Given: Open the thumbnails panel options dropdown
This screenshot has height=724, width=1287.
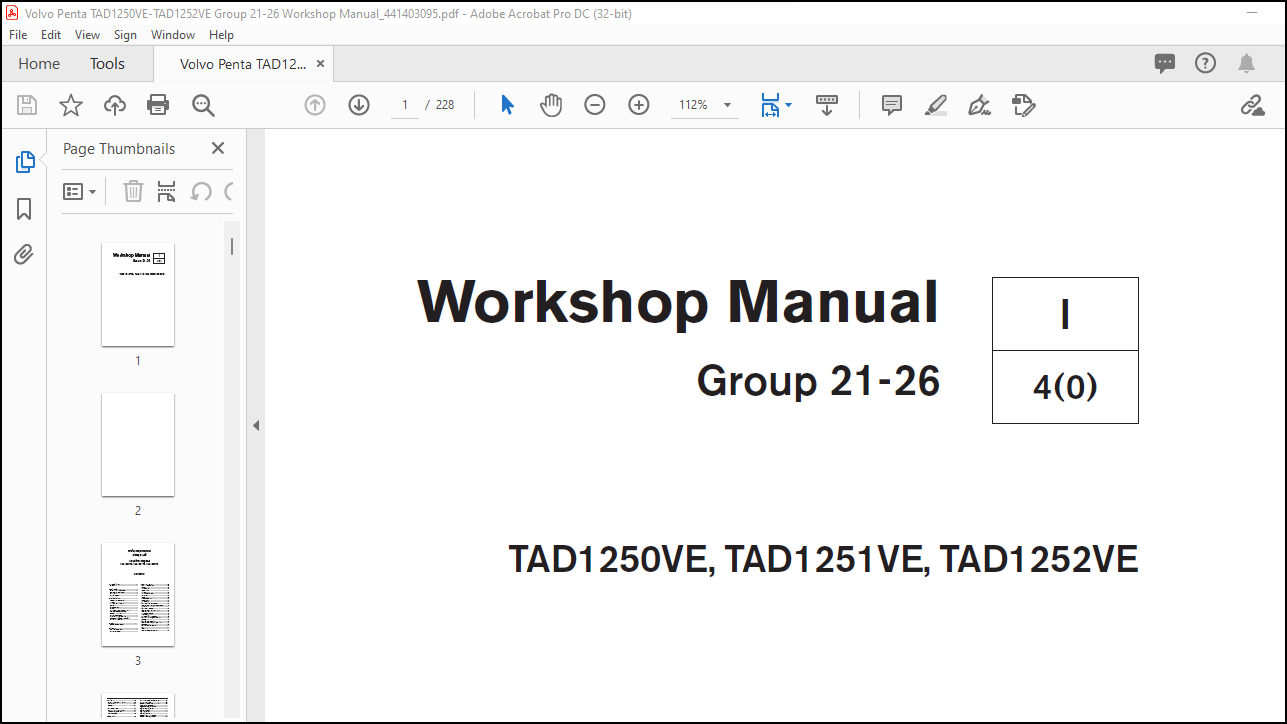Looking at the screenshot, I should click(x=80, y=191).
